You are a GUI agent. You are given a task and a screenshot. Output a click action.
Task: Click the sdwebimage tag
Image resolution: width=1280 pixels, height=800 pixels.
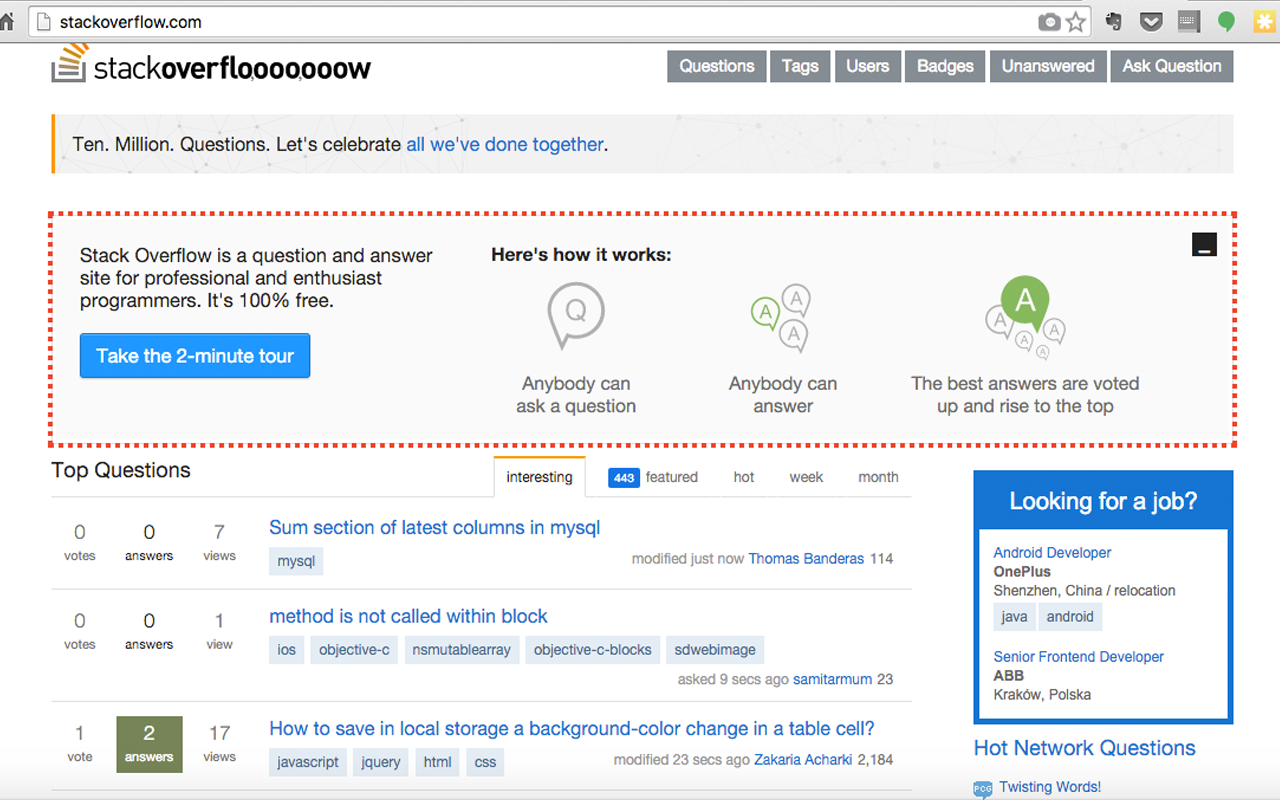point(715,650)
